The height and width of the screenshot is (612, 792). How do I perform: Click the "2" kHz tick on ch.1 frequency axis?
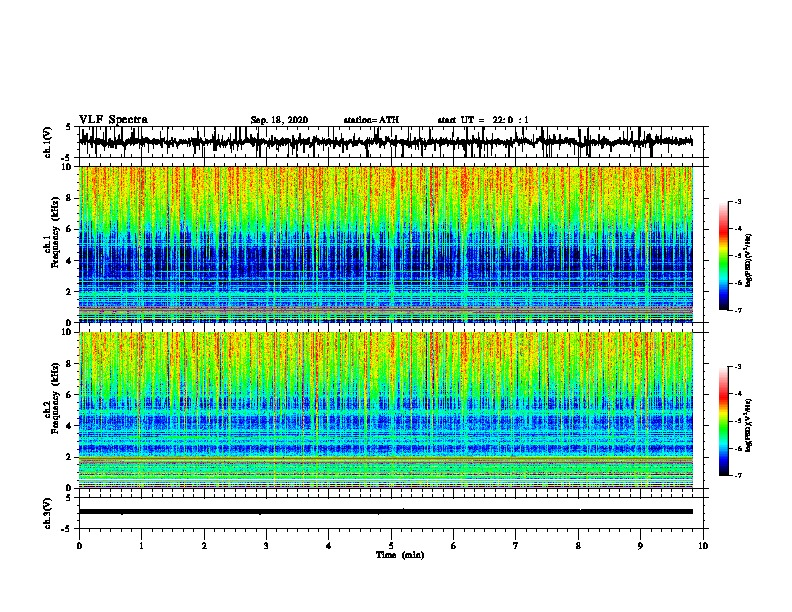click(70, 291)
